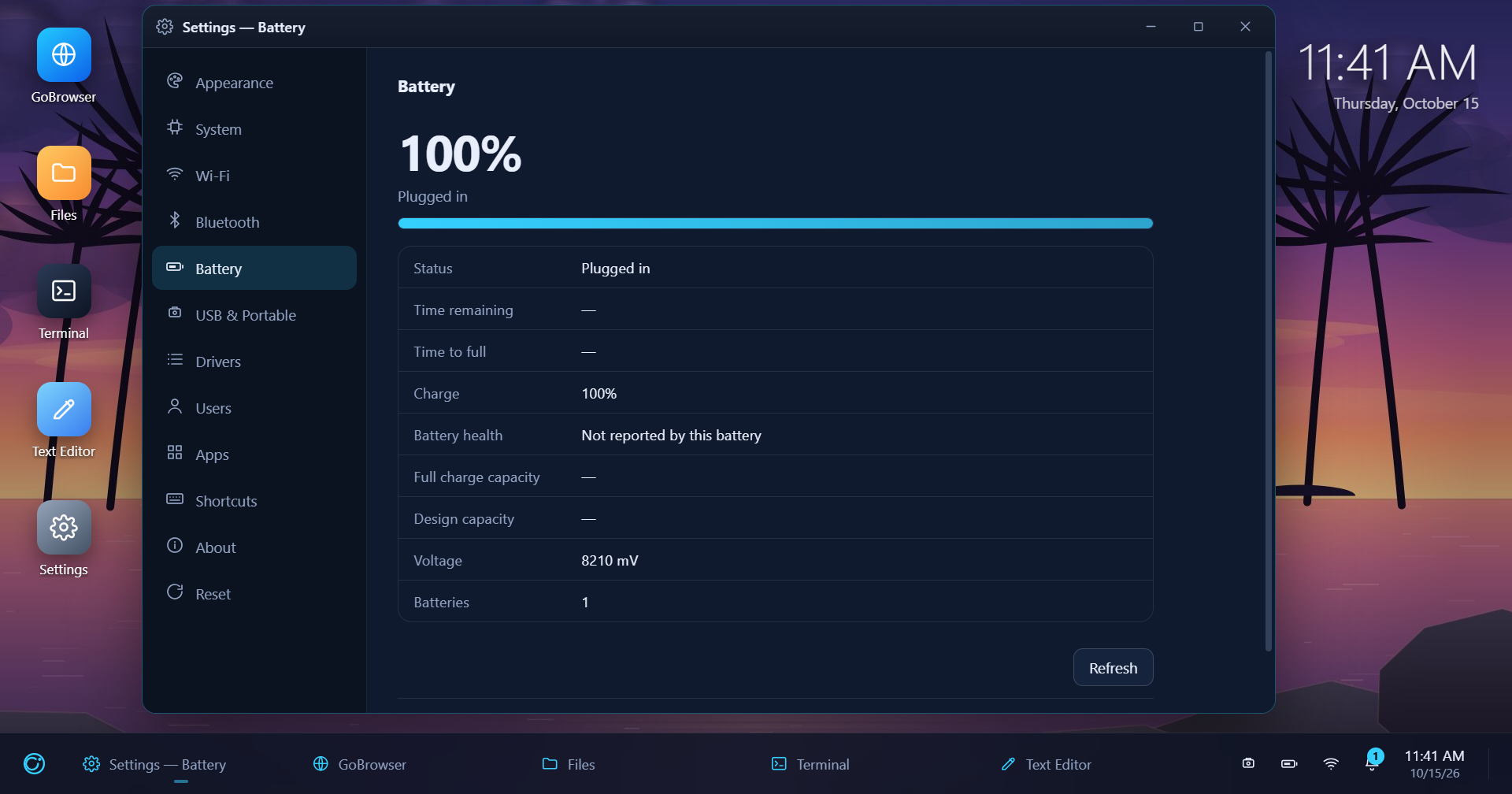Click the battery tray icon

coord(1289,763)
